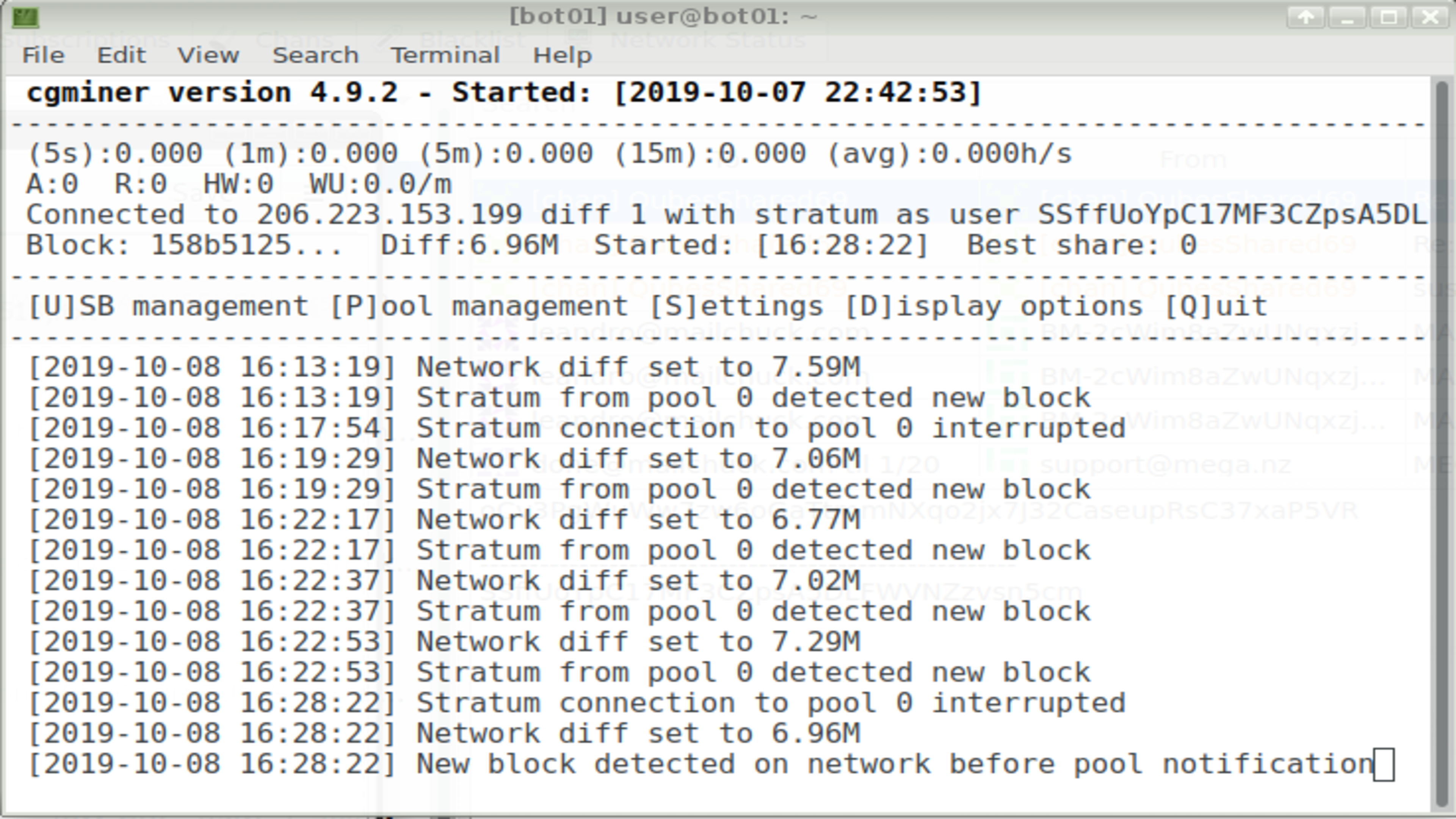
Task: Click the terminal application icon in title bar
Action: tap(25, 17)
